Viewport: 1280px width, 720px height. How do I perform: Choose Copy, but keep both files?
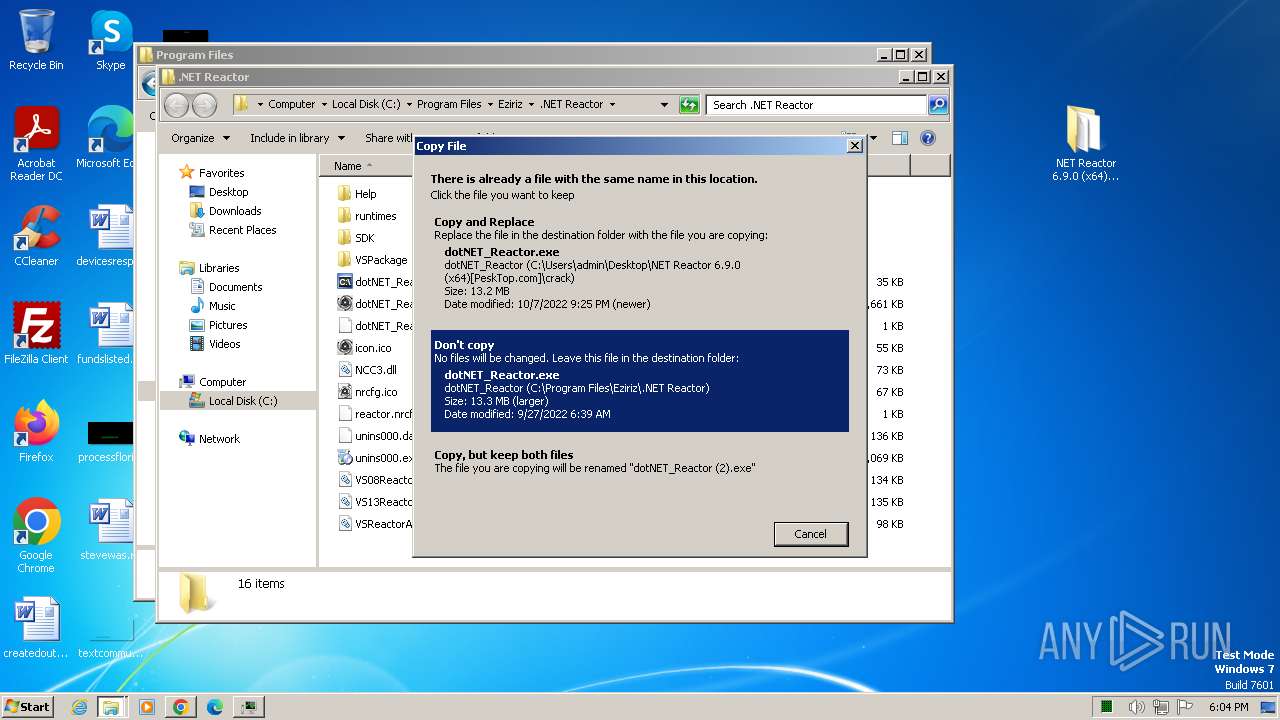[x=639, y=461]
